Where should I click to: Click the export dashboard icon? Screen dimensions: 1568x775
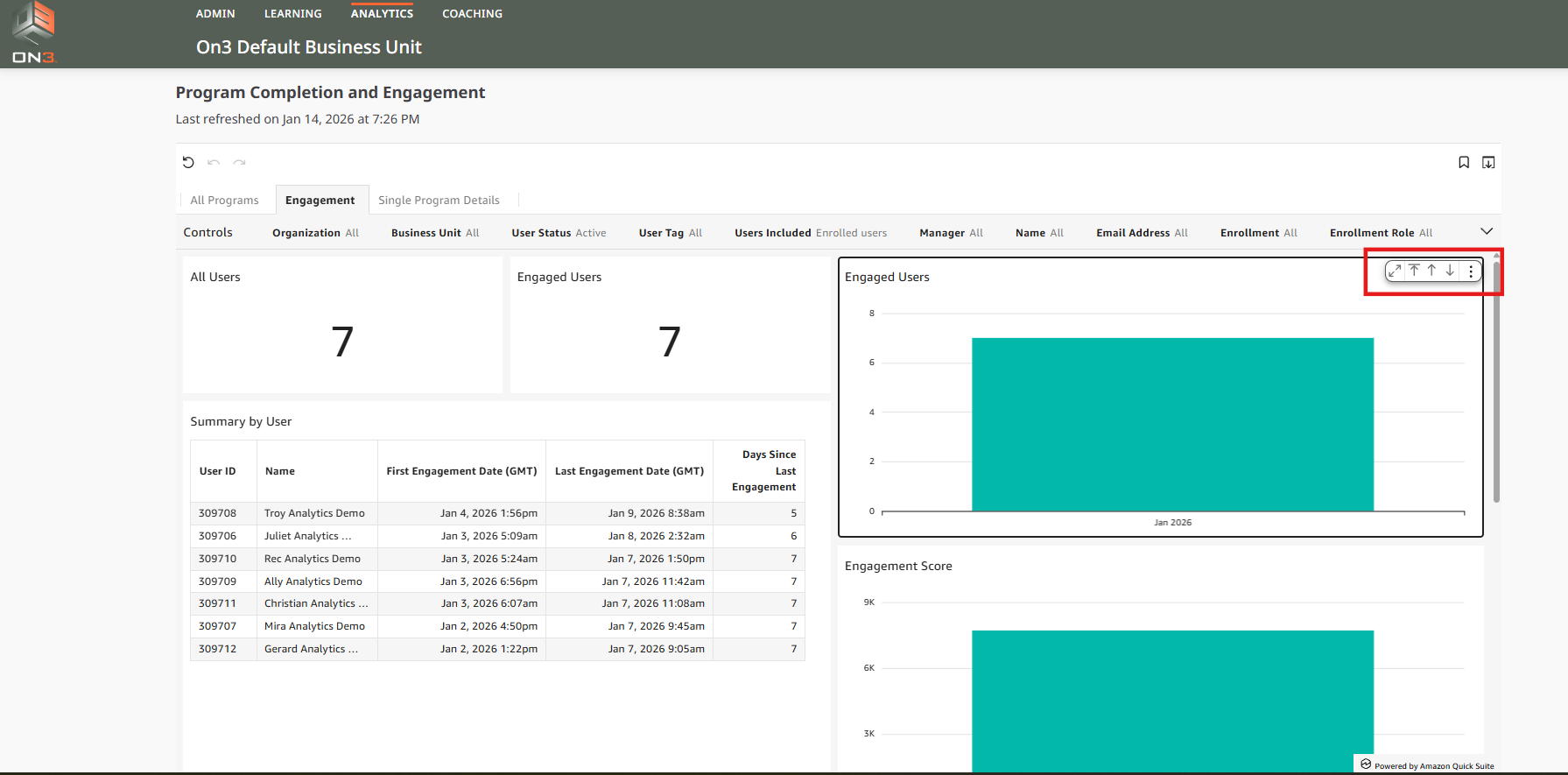tap(1488, 162)
